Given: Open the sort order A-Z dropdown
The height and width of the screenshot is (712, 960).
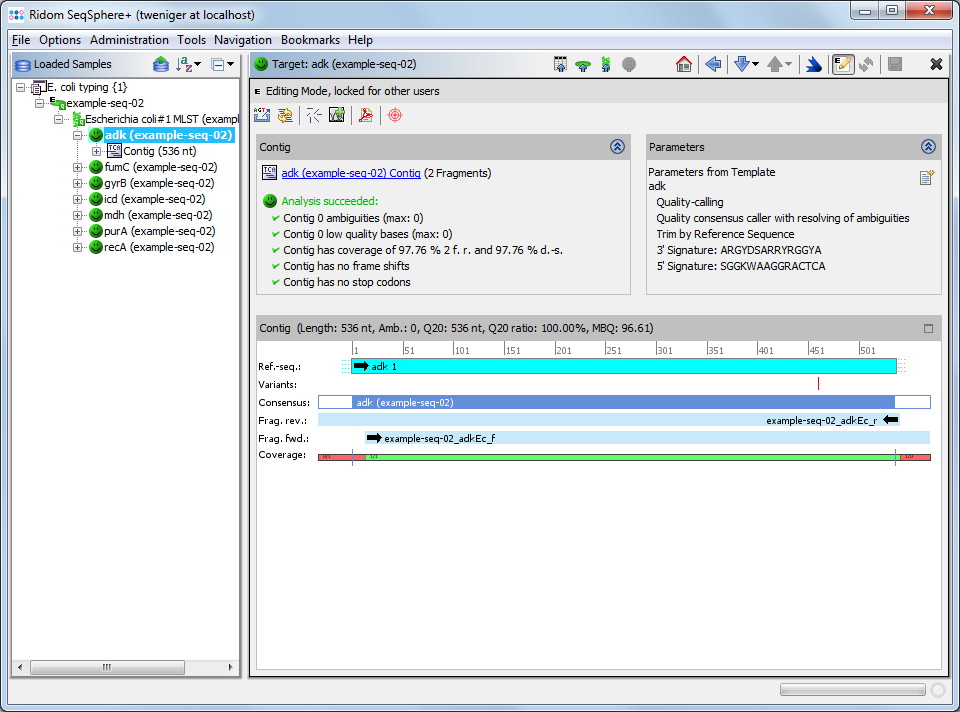Looking at the screenshot, I should click(188, 64).
